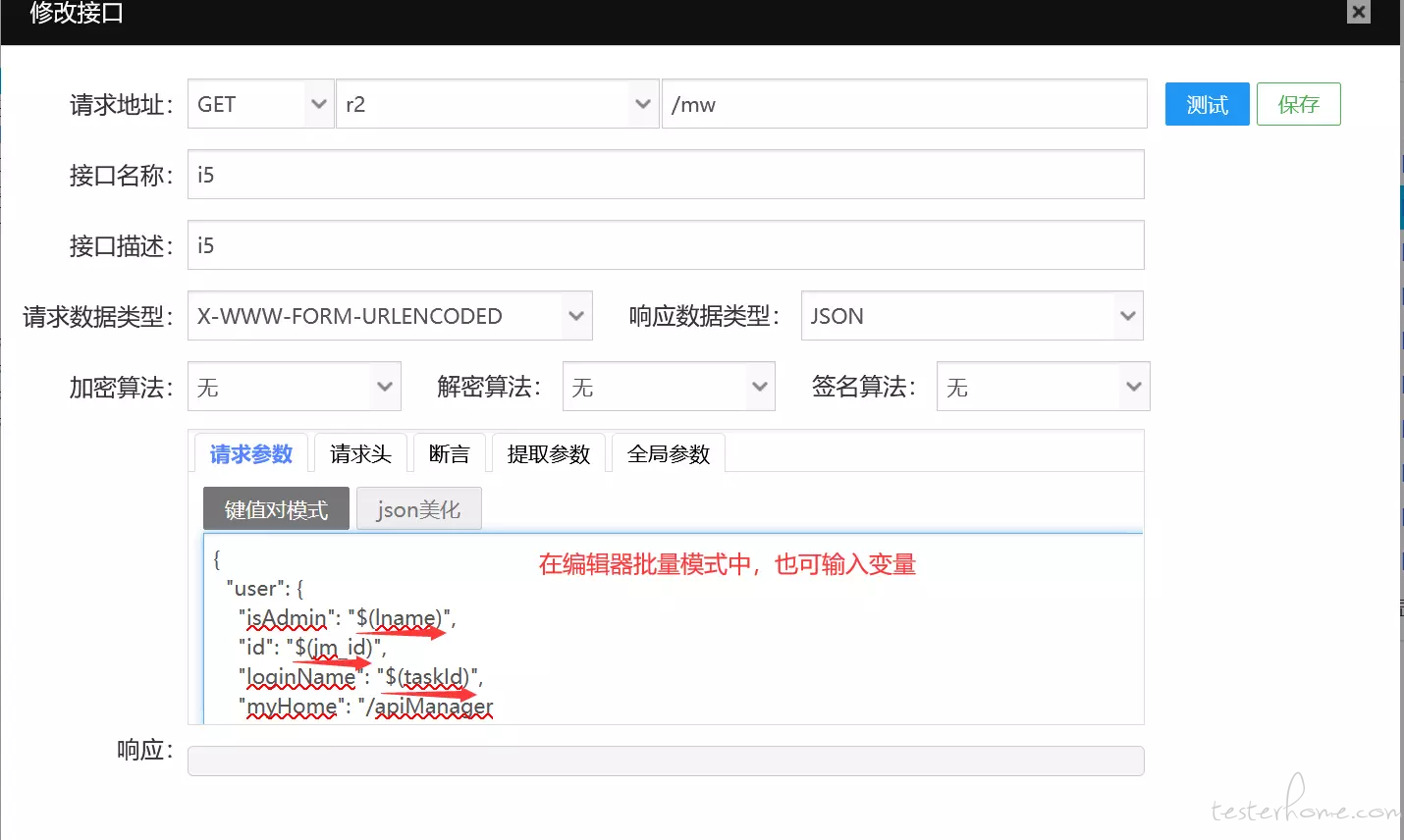Open the 加密算法 dropdown
This screenshot has height=840, width=1404.
click(x=295, y=387)
